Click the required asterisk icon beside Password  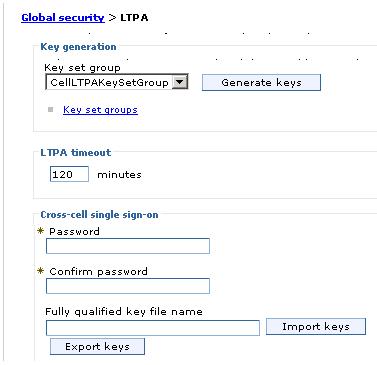tap(41, 231)
